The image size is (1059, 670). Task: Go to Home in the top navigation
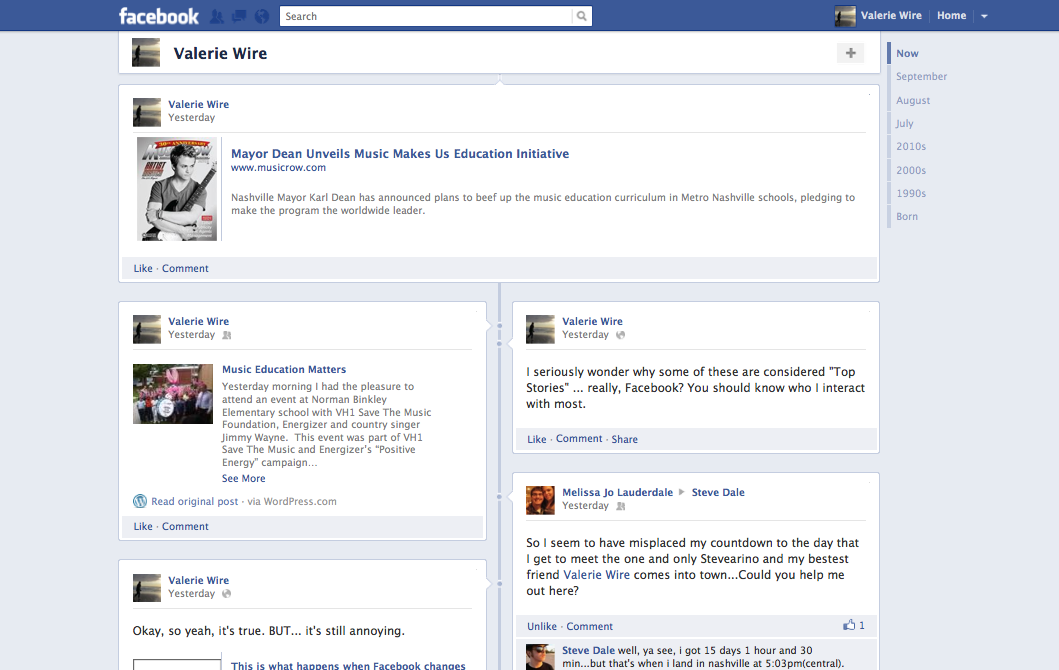click(951, 16)
